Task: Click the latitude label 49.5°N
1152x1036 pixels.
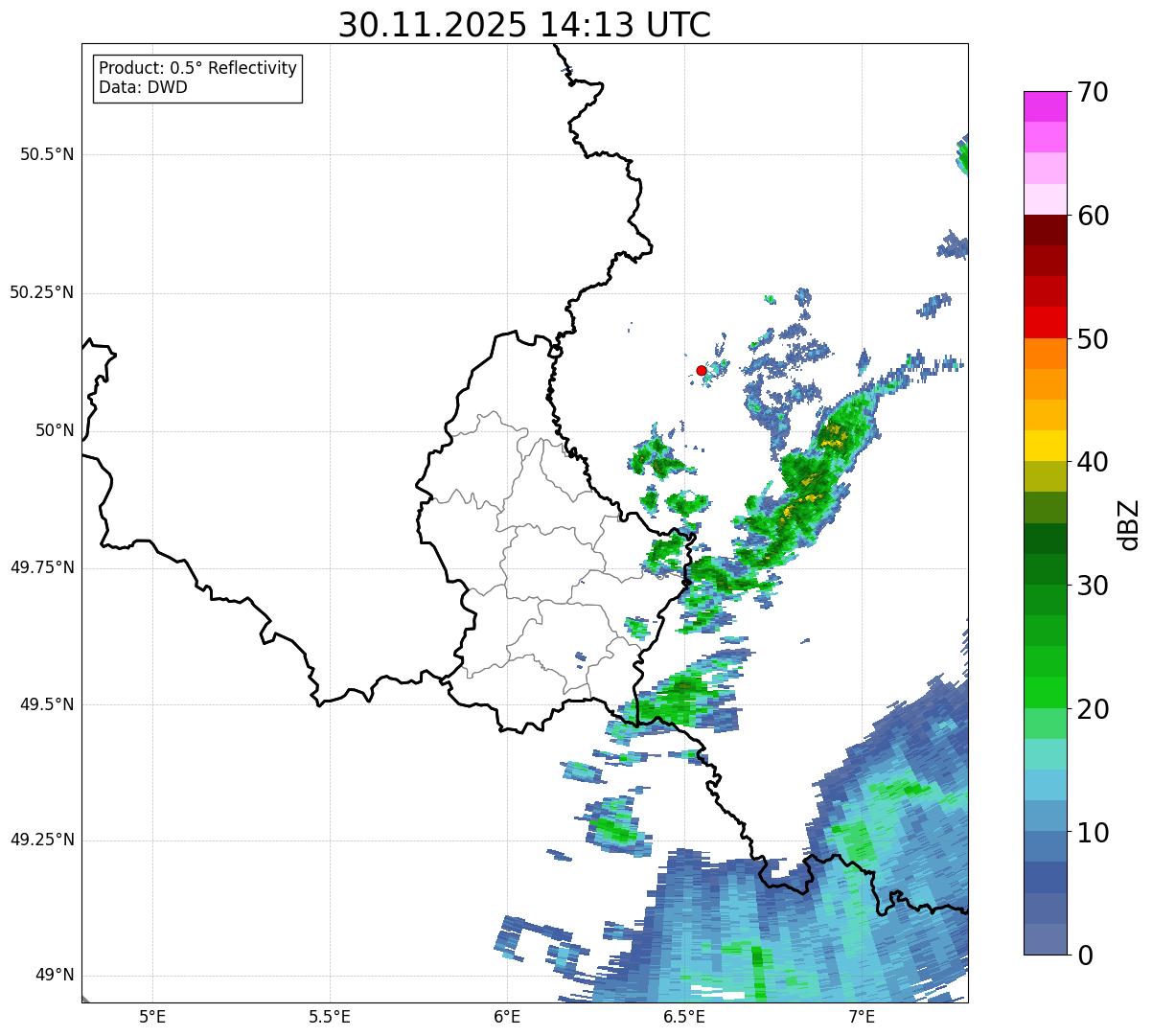Action: click(47, 704)
